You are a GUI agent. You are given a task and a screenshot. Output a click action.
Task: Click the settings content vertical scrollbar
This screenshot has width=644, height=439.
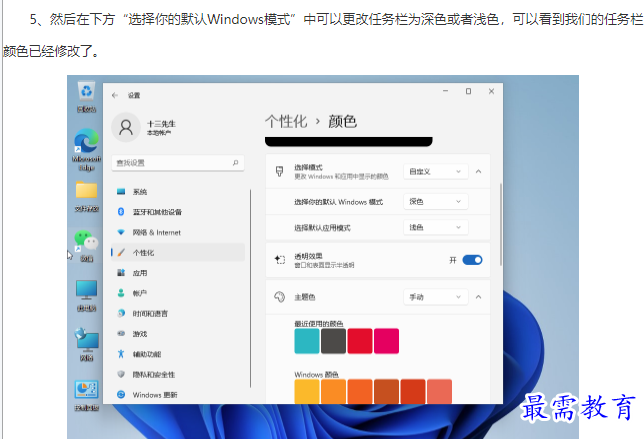coord(501,224)
